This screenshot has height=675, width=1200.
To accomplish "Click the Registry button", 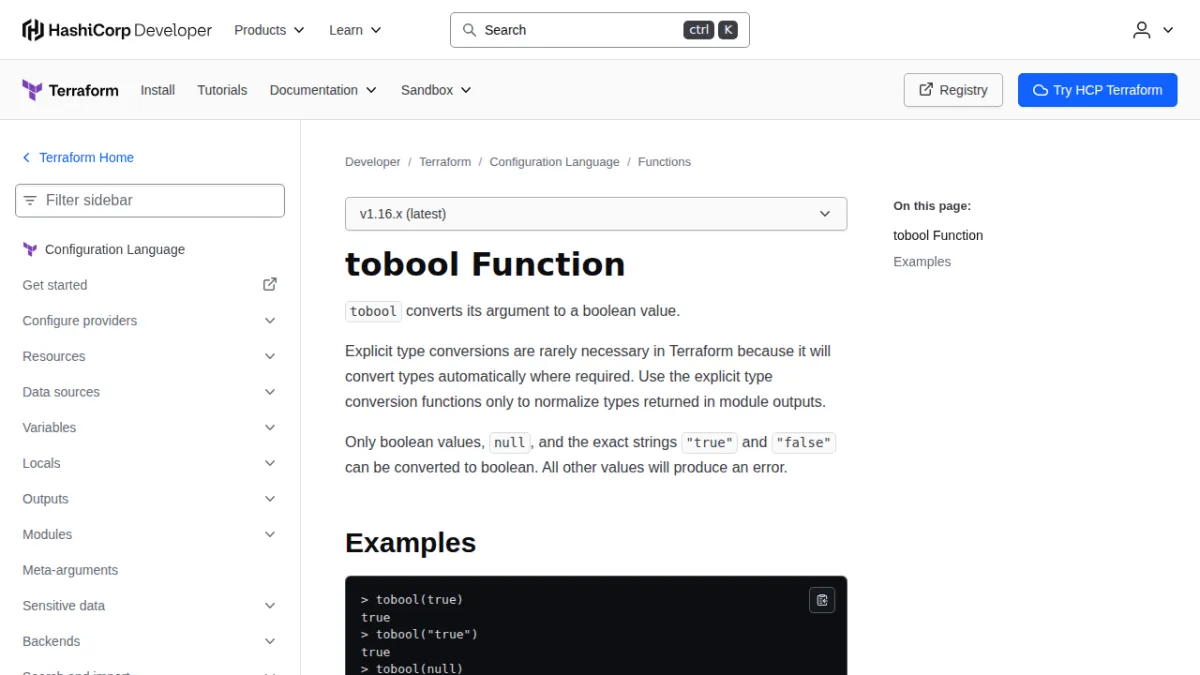I will (x=953, y=90).
